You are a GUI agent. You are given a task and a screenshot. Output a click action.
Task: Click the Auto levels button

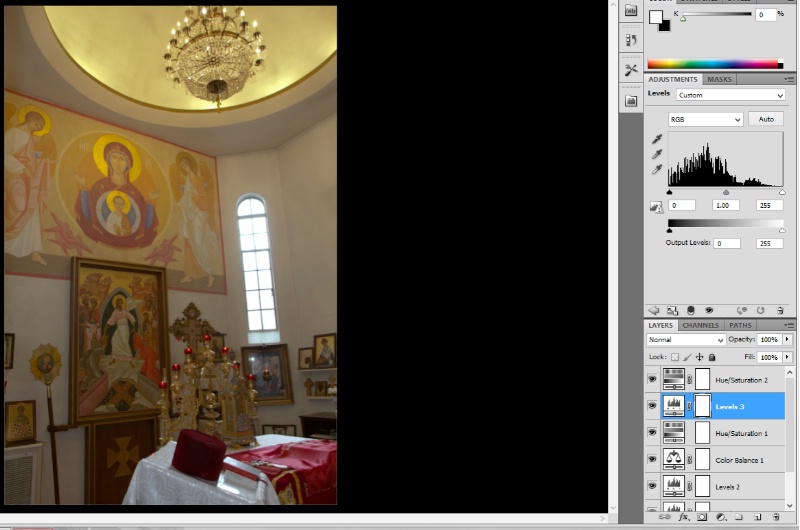point(766,119)
